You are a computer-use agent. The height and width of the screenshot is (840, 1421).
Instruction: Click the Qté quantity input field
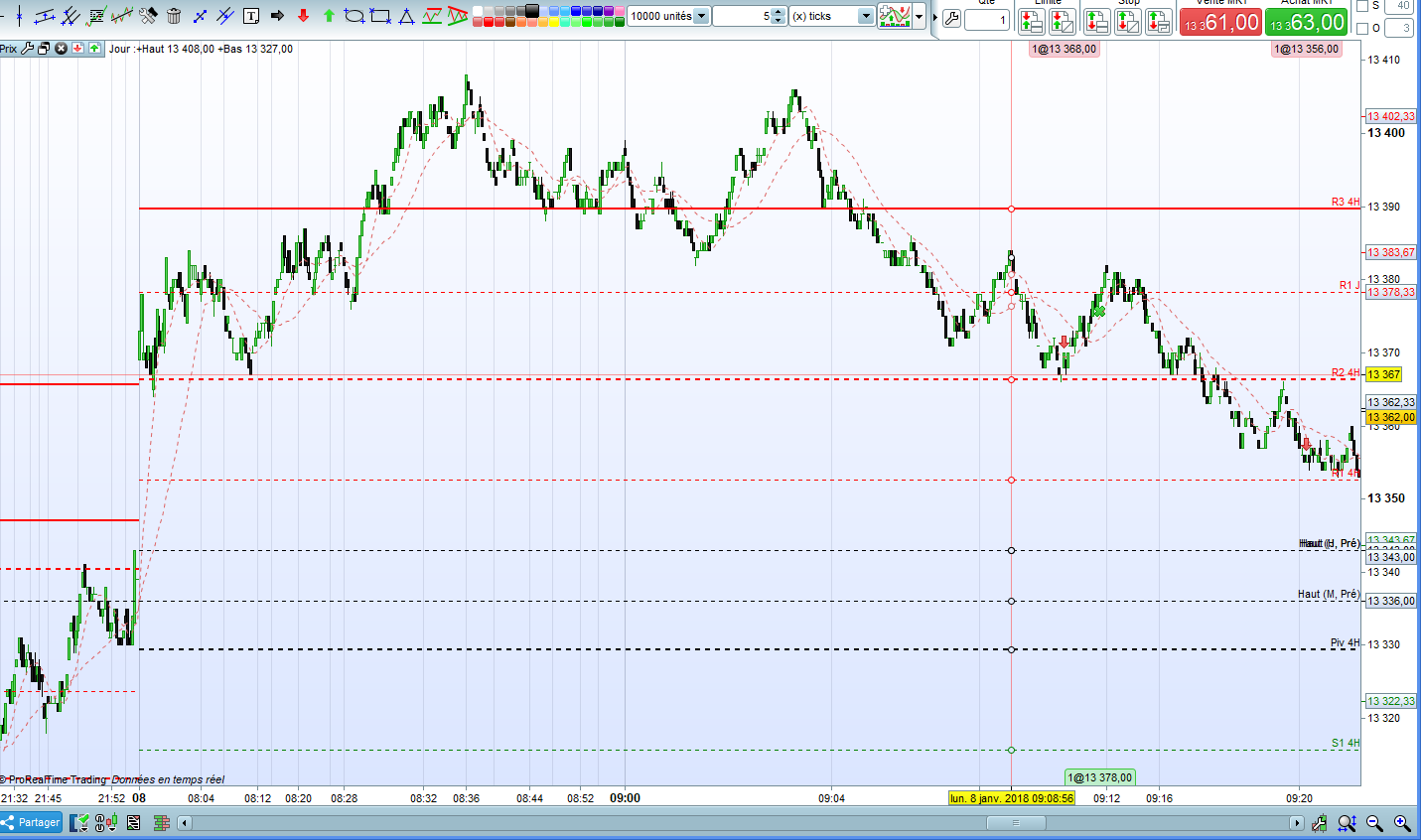click(x=987, y=20)
